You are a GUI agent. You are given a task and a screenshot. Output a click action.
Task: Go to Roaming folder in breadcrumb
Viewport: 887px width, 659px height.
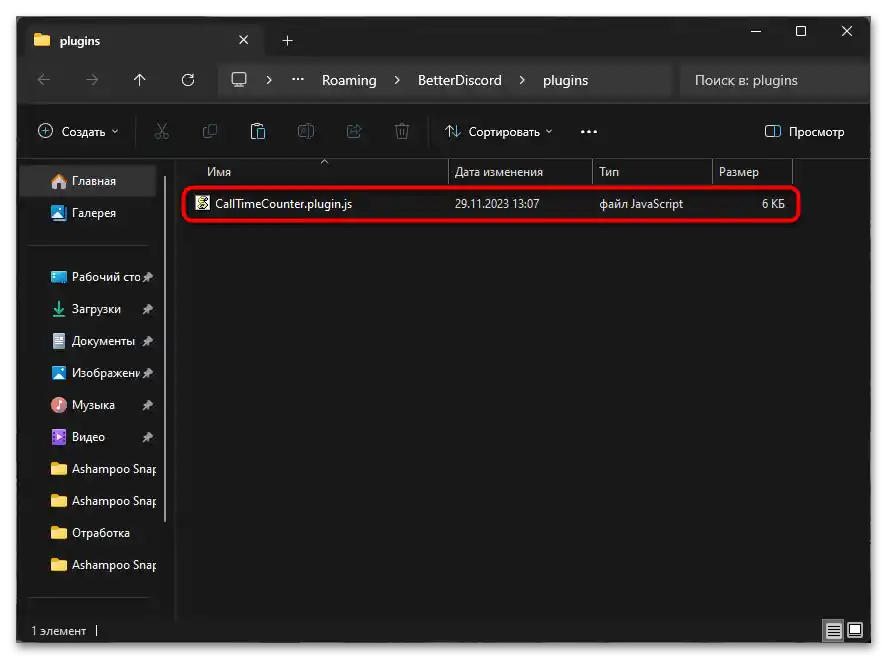click(x=349, y=80)
